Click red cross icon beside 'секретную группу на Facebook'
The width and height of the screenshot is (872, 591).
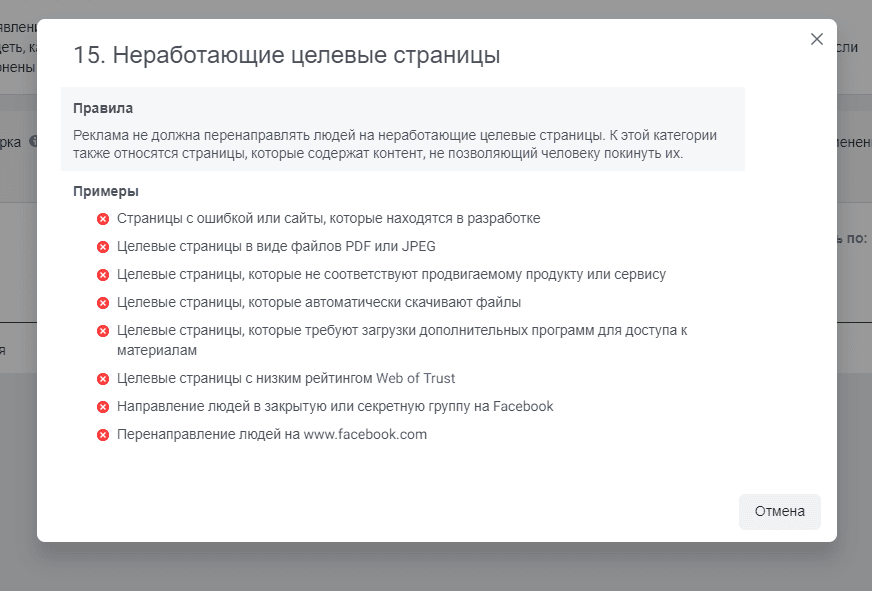click(103, 407)
